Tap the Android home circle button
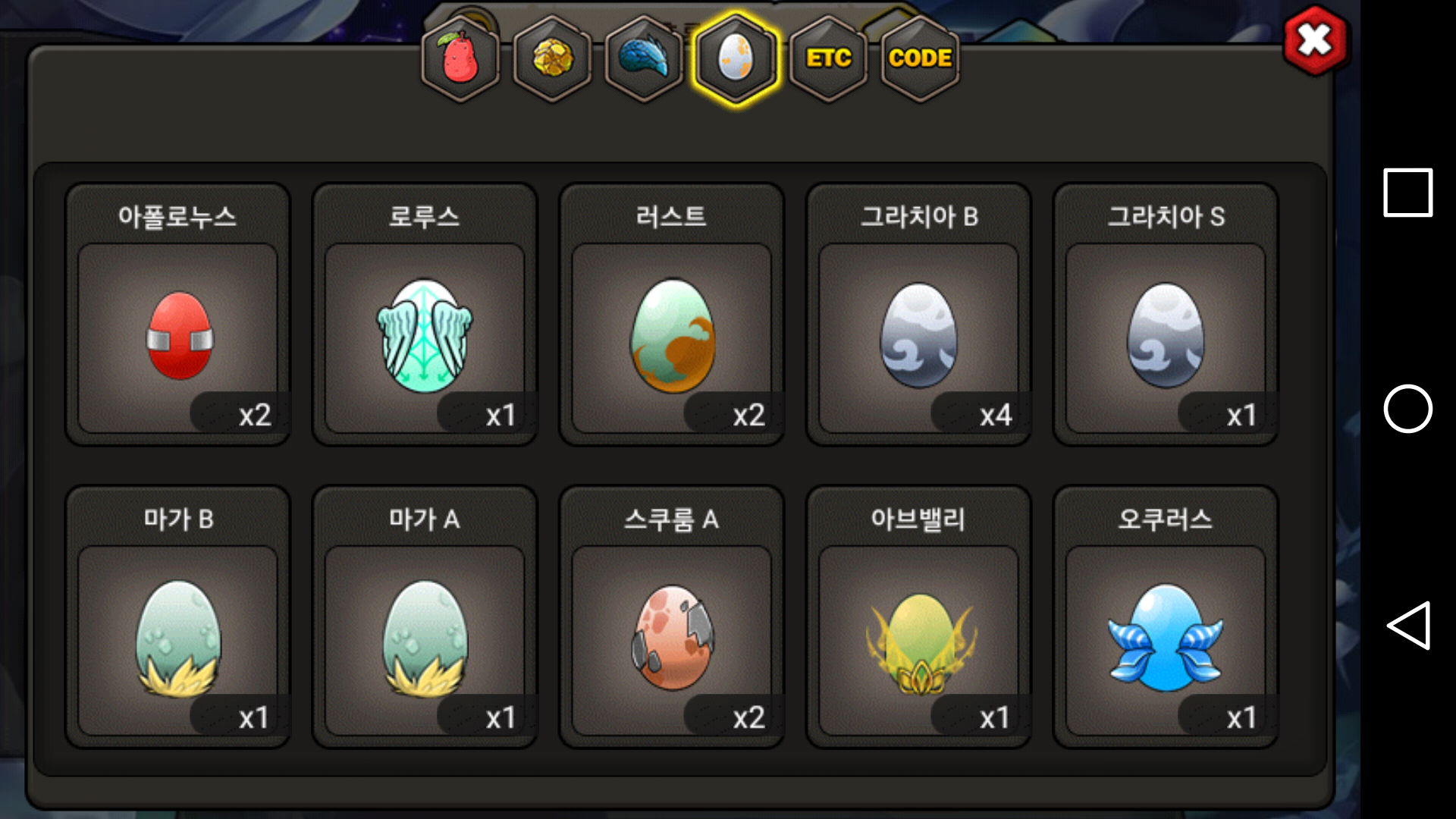 tap(1408, 409)
